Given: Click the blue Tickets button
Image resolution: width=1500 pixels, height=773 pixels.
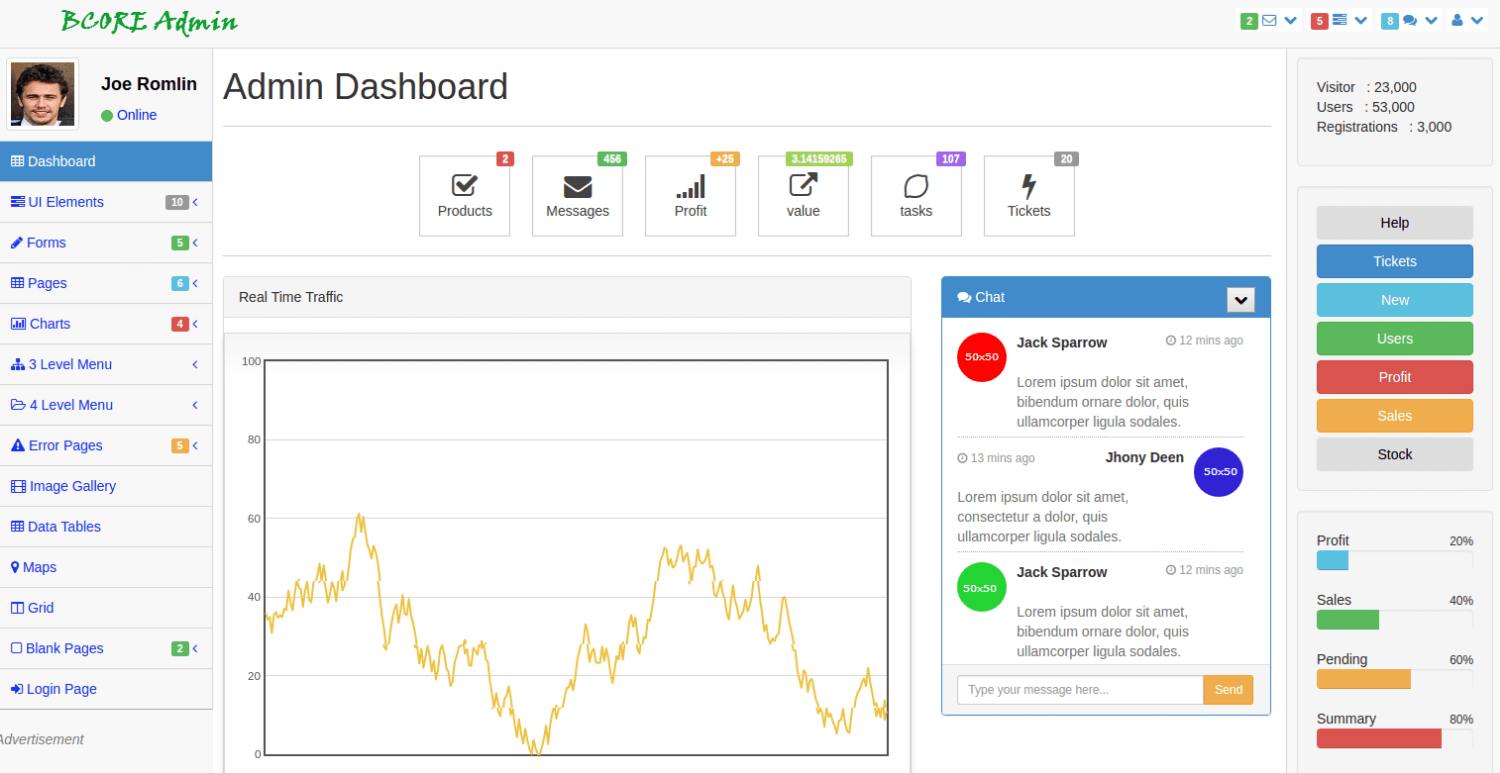Looking at the screenshot, I should click(1395, 261).
